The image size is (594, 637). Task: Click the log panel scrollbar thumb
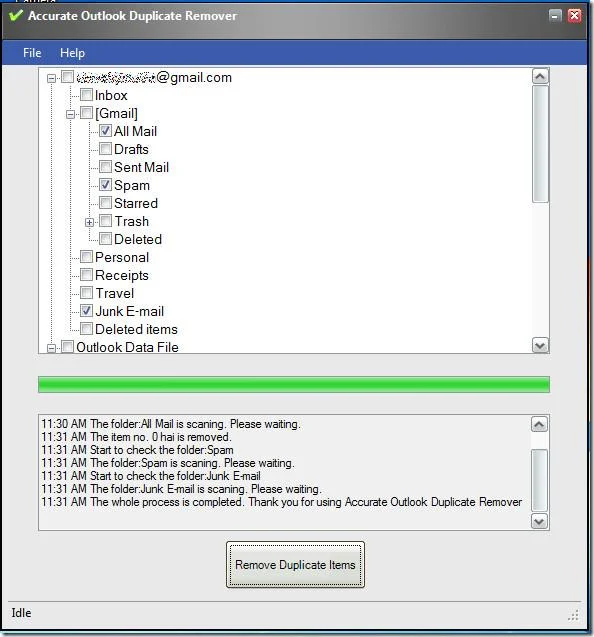pyautogui.click(x=539, y=480)
